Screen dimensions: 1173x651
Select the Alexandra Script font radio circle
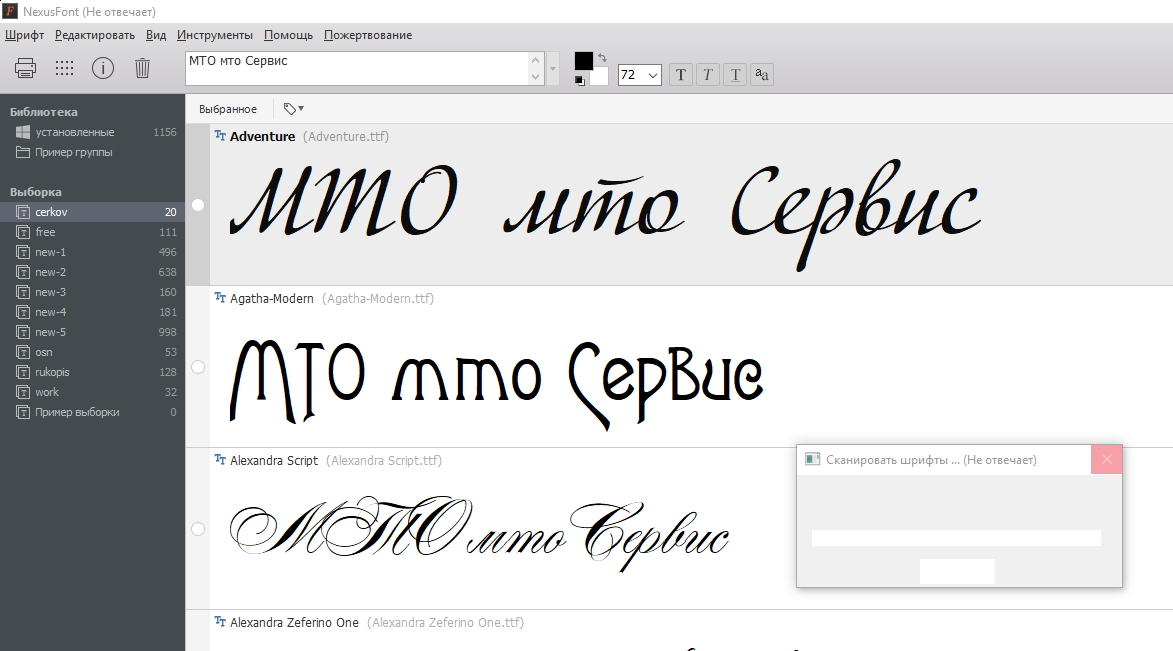197,529
